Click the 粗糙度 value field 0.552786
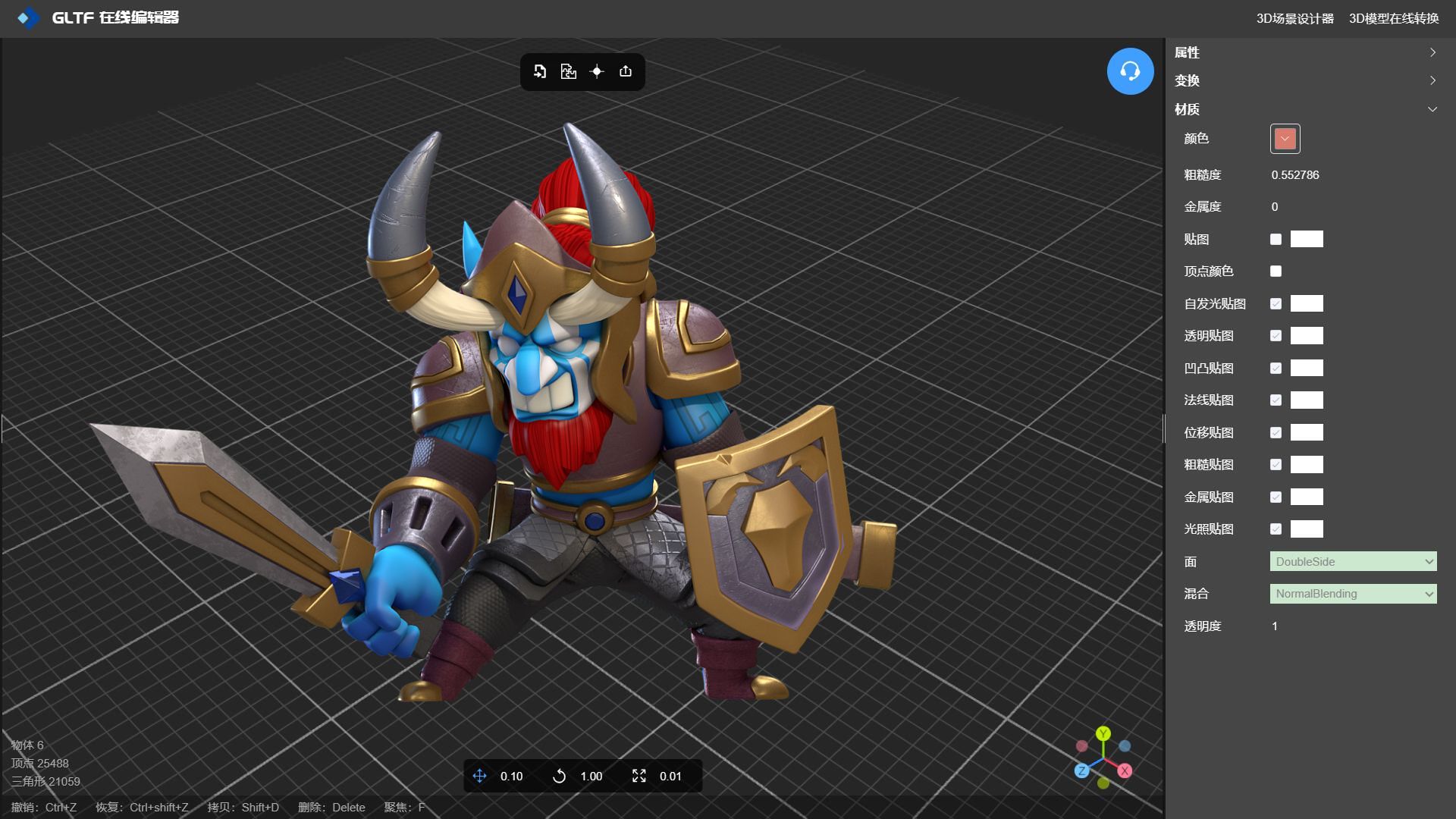The height and width of the screenshot is (819, 1456). coord(1295,175)
